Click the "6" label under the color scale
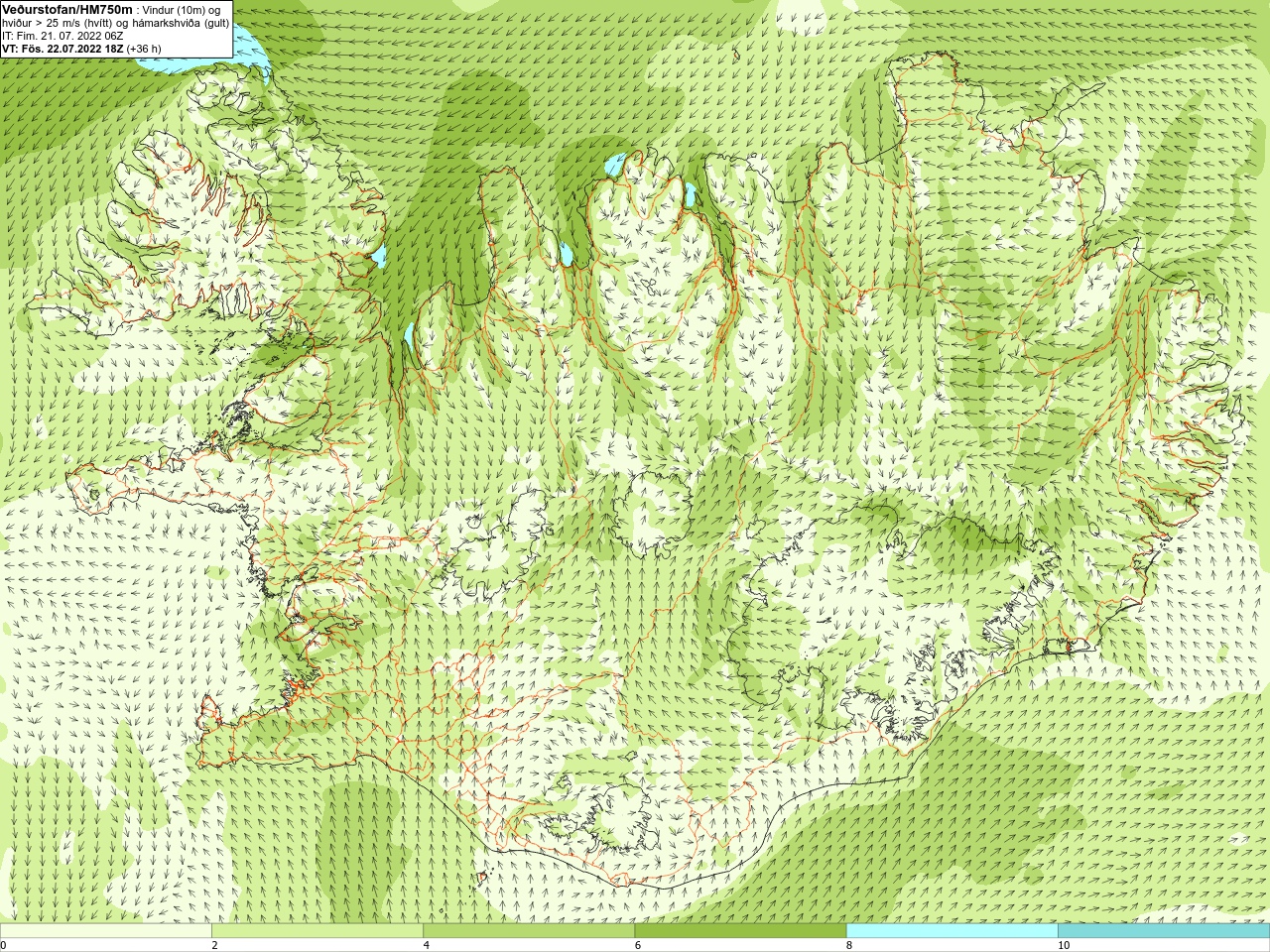The image size is (1270, 952). (637, 945)
